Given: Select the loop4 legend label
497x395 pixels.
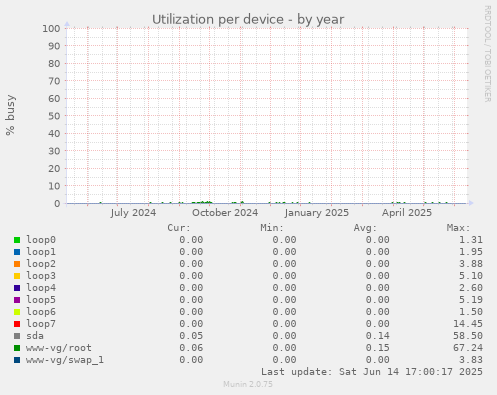Looking at the screenshot, I should click(41, 288).
